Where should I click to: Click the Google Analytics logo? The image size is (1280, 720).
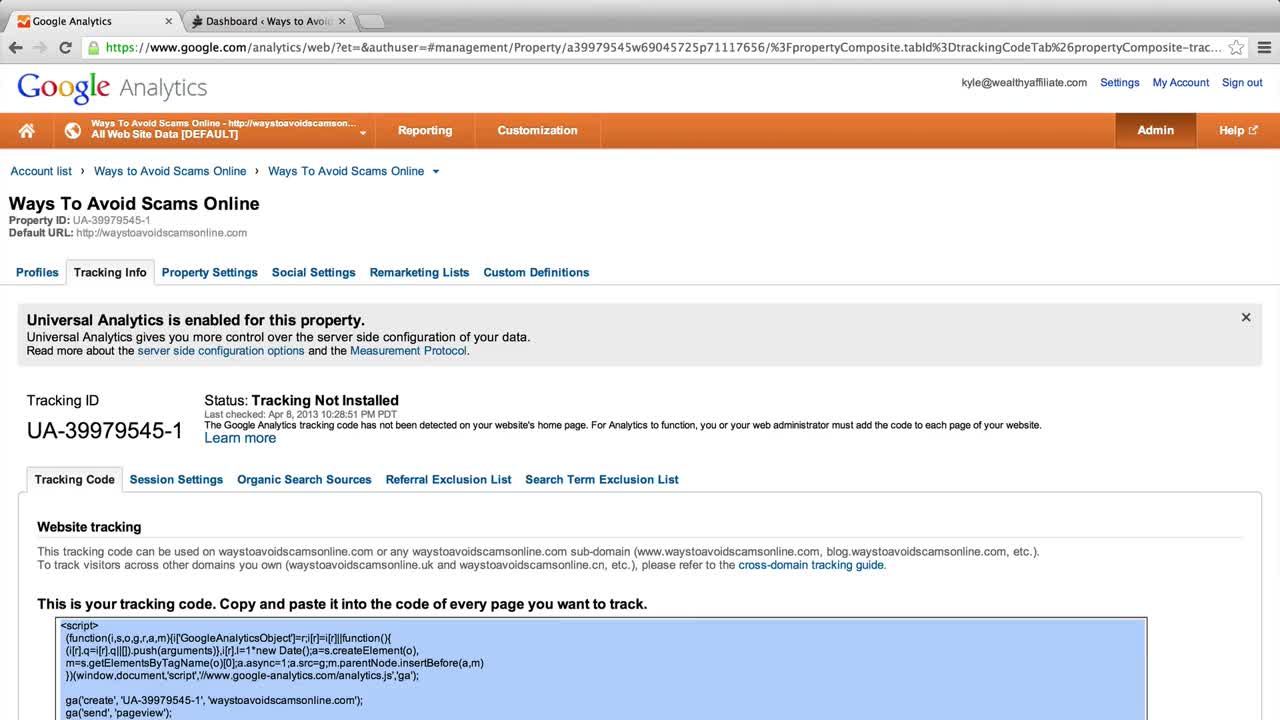pyautogui.click(x=112, y=88)
